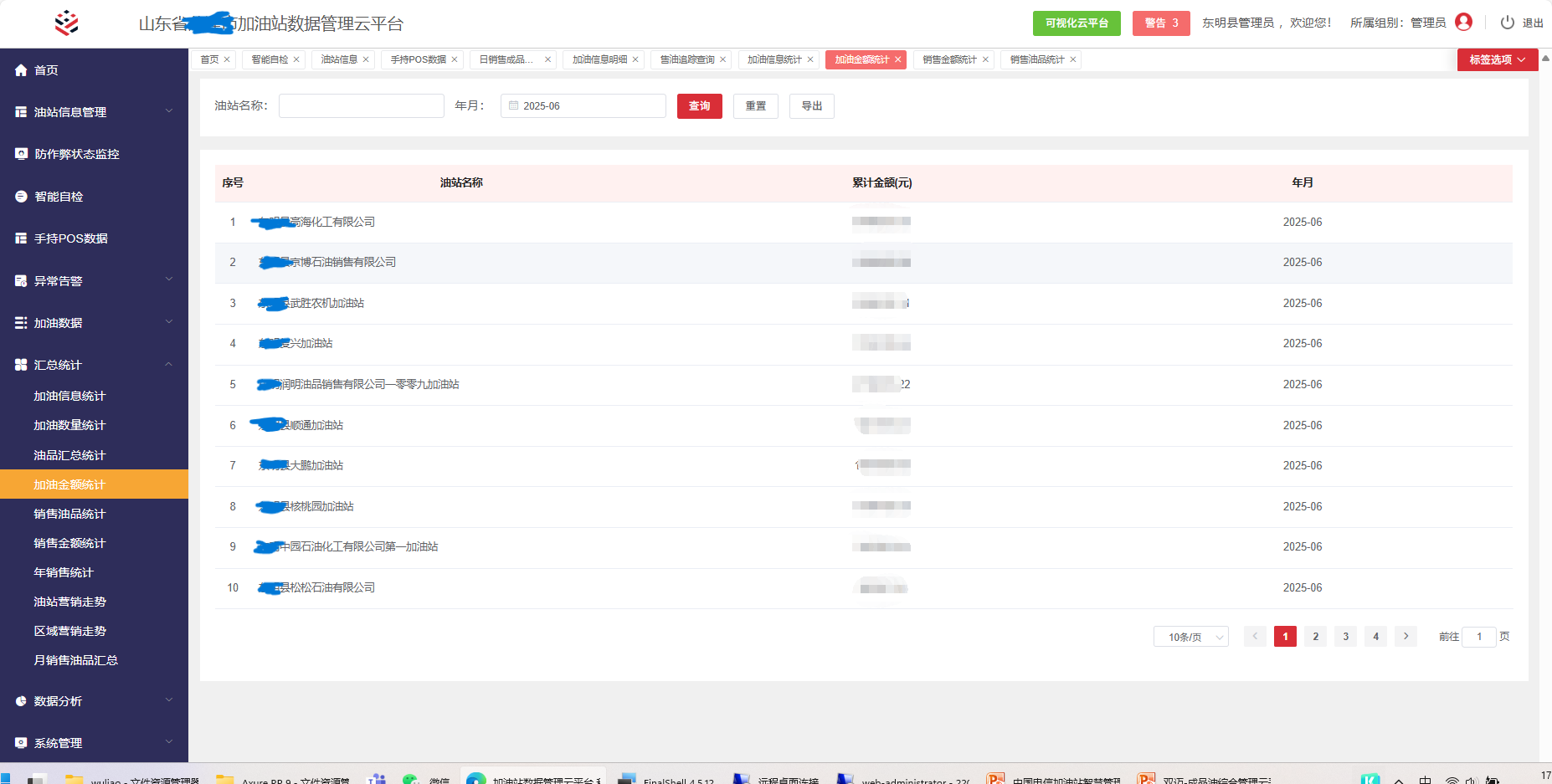
Task: Open 加油数量统计 in sidebar
Action: tap(69, 425)
